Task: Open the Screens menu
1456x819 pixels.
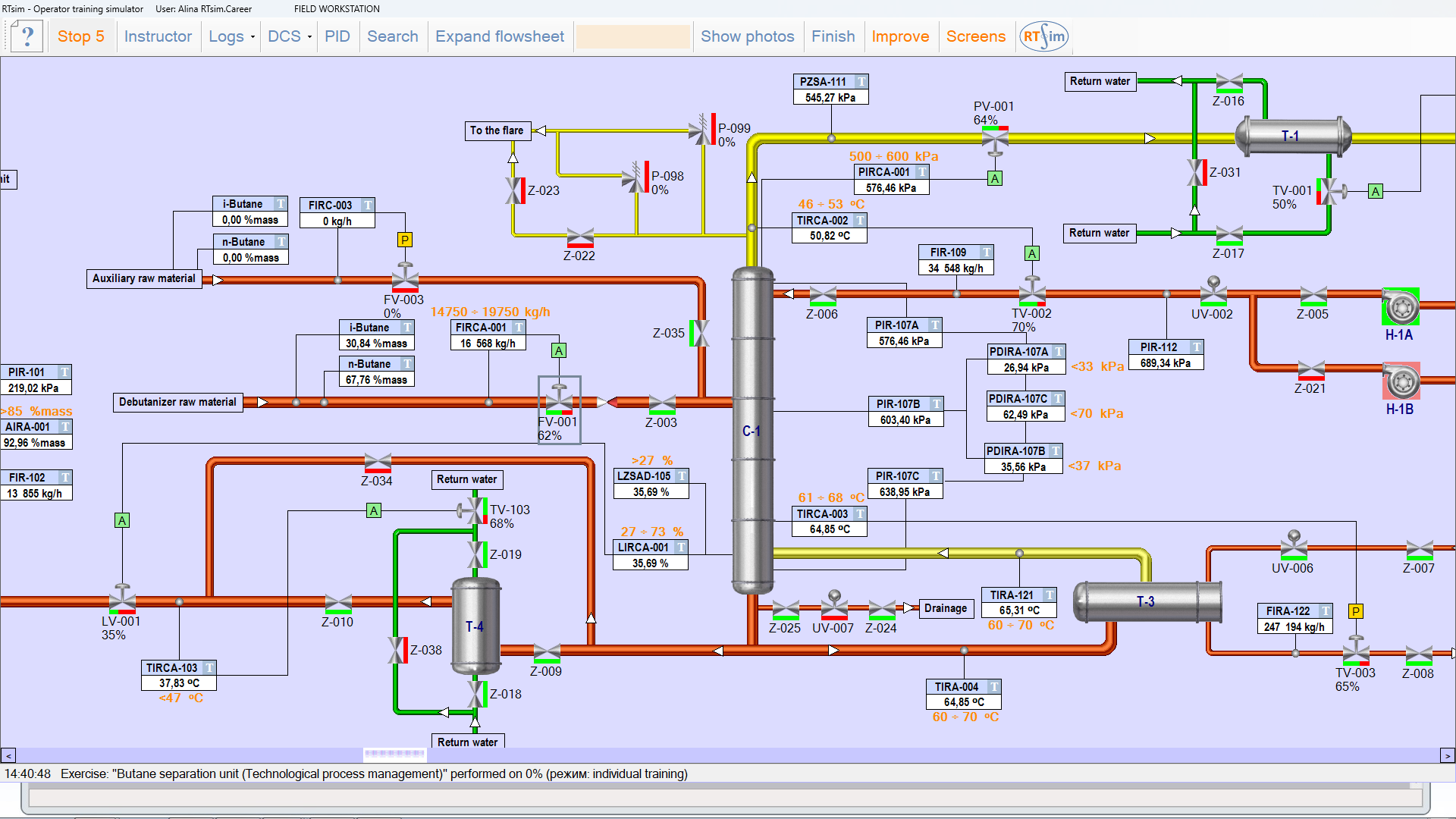Action: coord(975,36)
